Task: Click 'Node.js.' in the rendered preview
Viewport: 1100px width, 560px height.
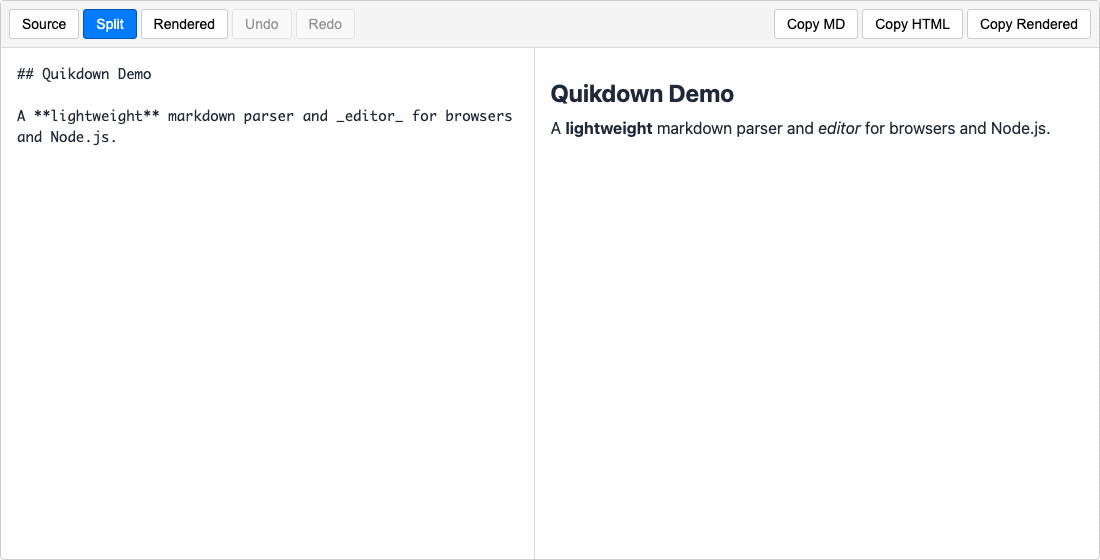Action: 1020,129
